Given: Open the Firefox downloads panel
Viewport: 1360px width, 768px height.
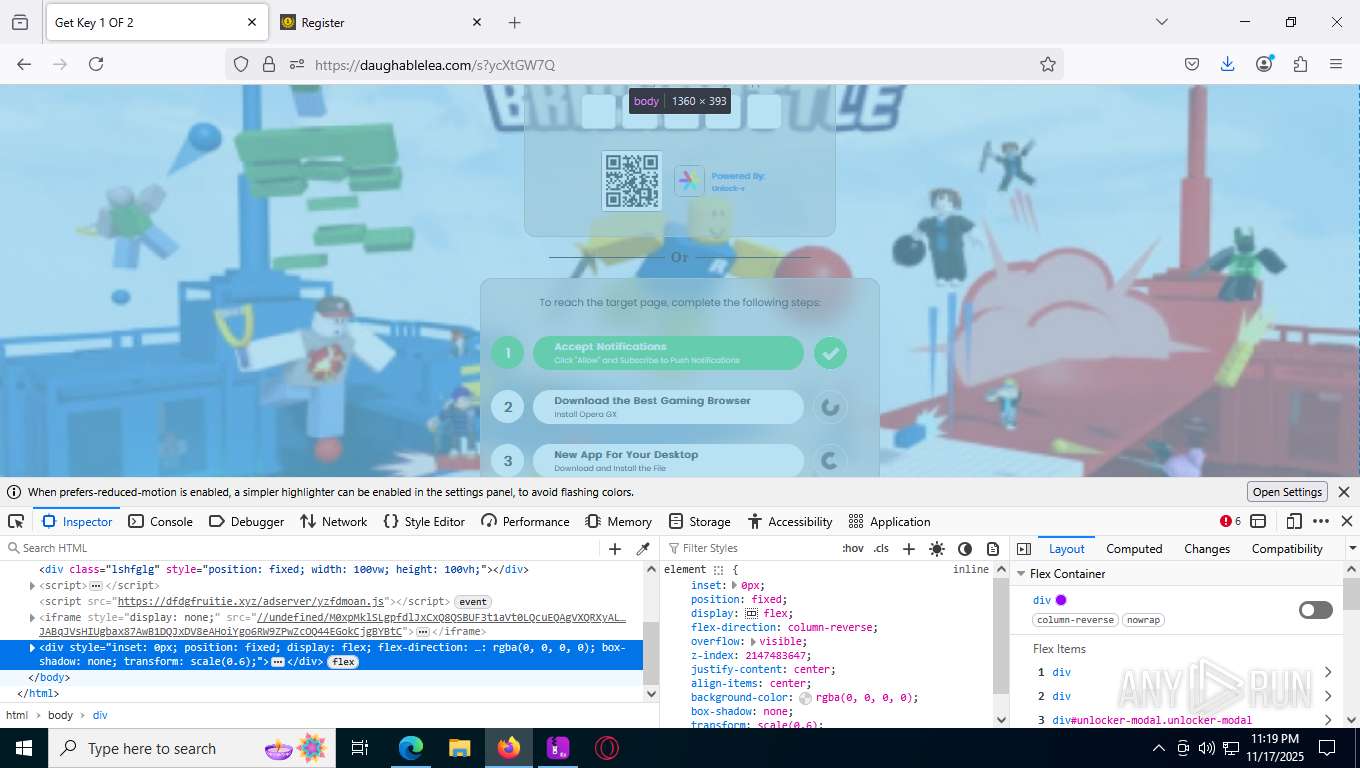Looking at the screenshot, I should click(1228, 64).
